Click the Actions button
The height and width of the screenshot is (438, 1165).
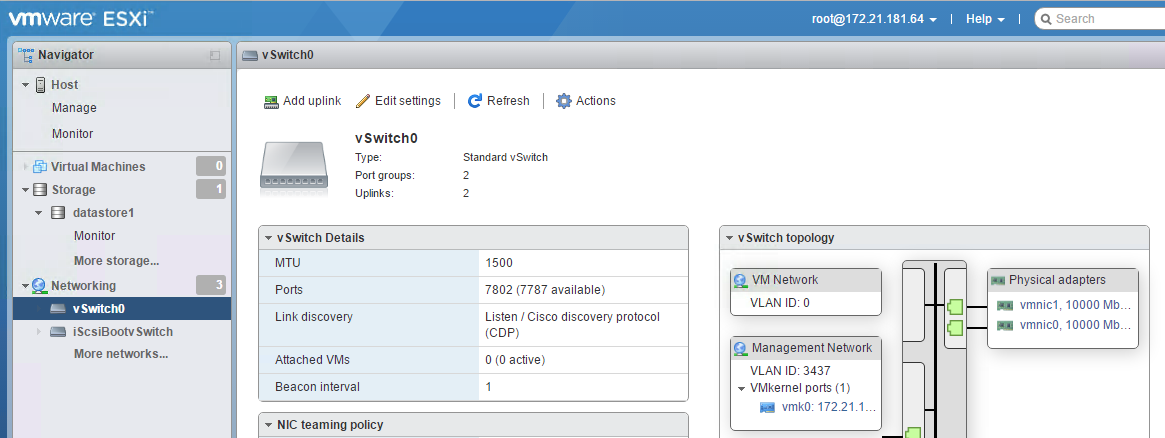pos(586,101)
